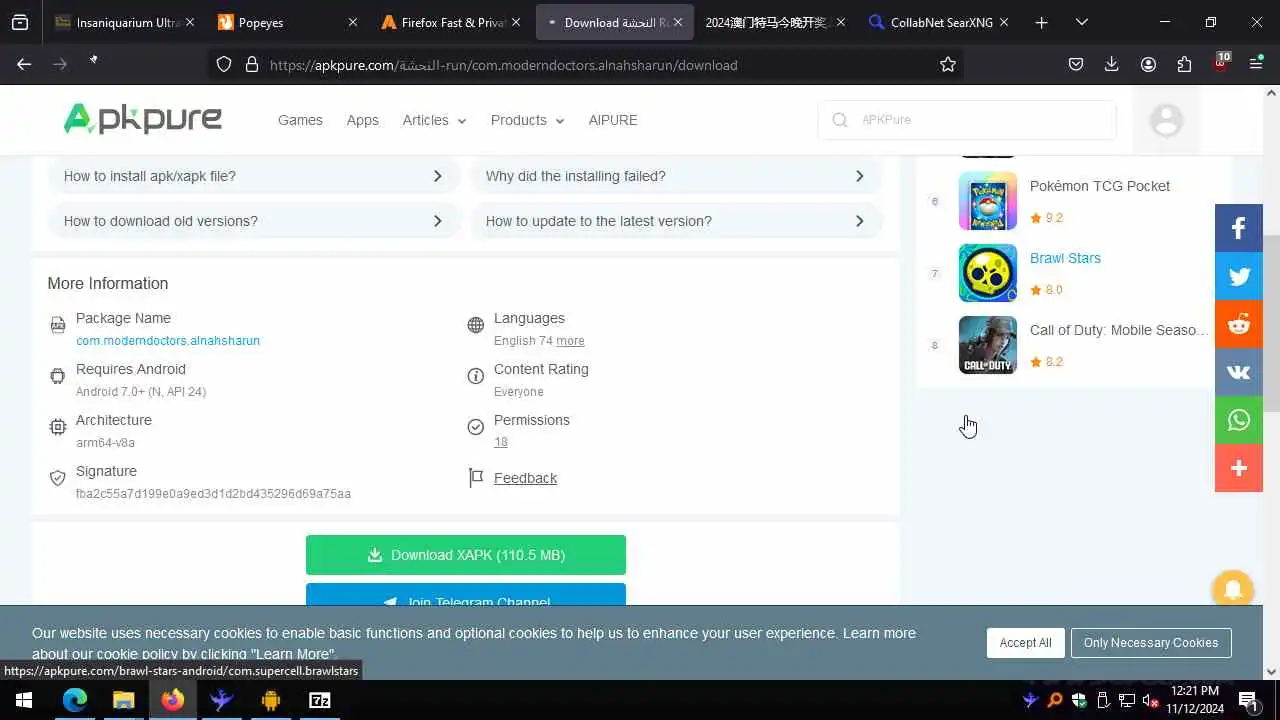Open the Feedback link

coord(525,478)
